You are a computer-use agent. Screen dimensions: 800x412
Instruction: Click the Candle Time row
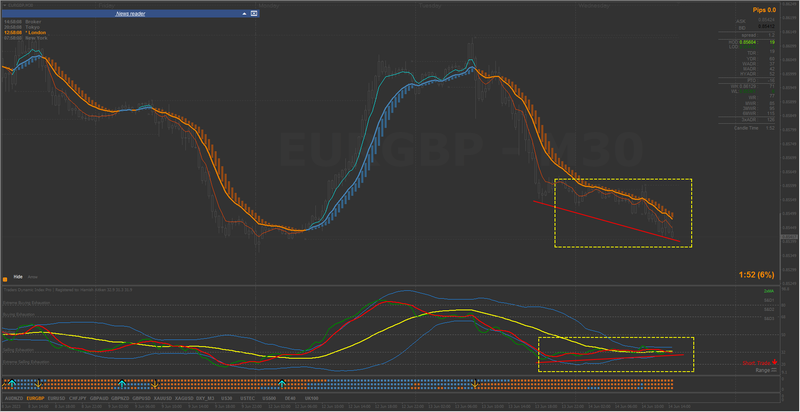click(x=755, y=127)
